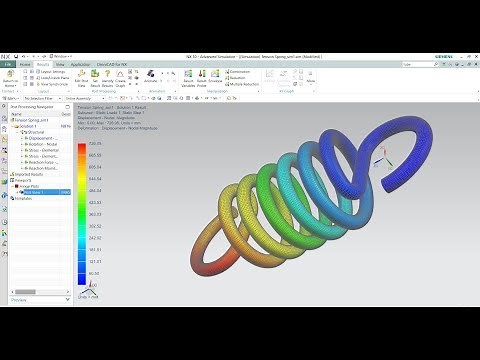Viewport: 480px width, 360px height.
Task: Click top icon in left resource bar
Action: (x=4, y=106)
